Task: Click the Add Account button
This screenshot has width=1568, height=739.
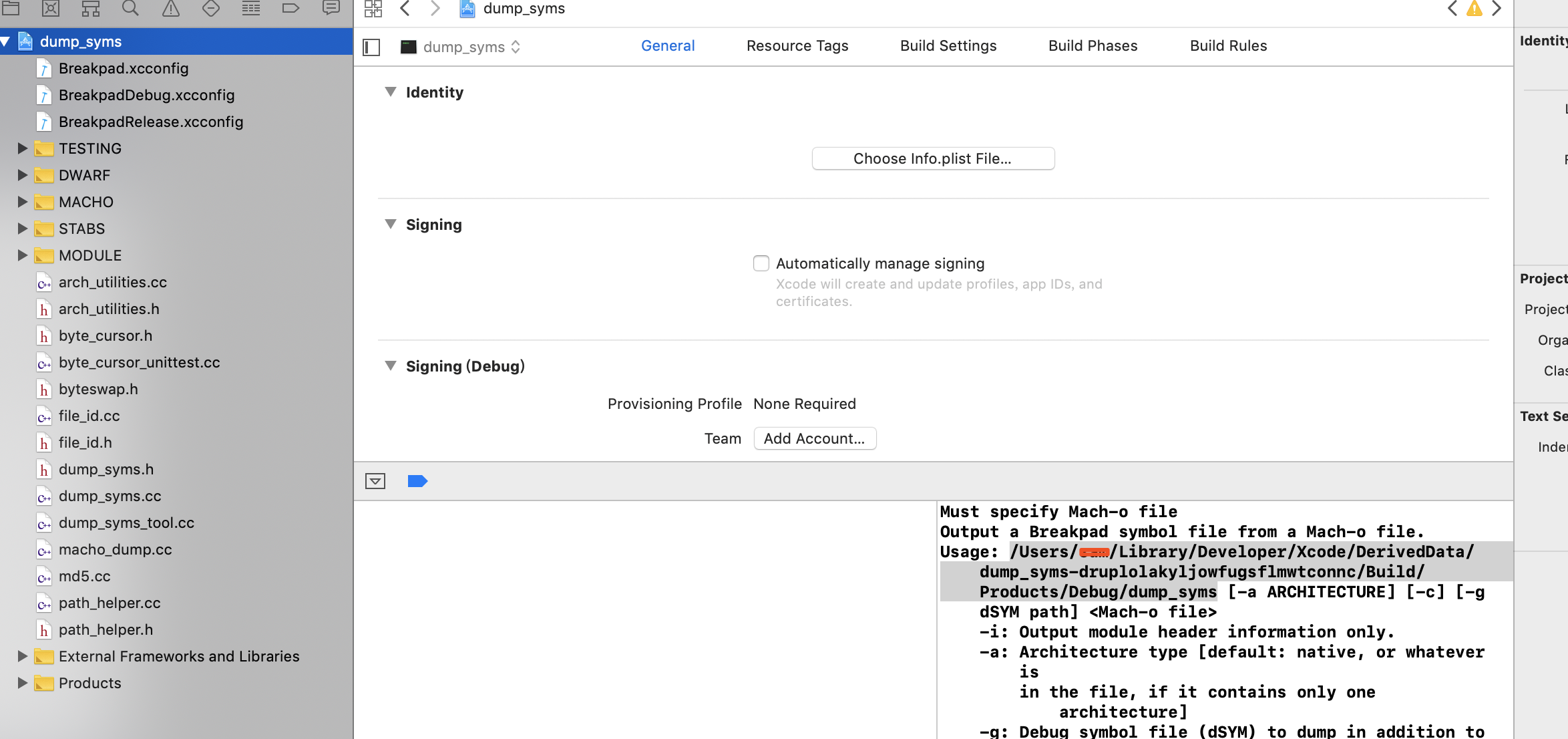Action: tap(814, 438)
